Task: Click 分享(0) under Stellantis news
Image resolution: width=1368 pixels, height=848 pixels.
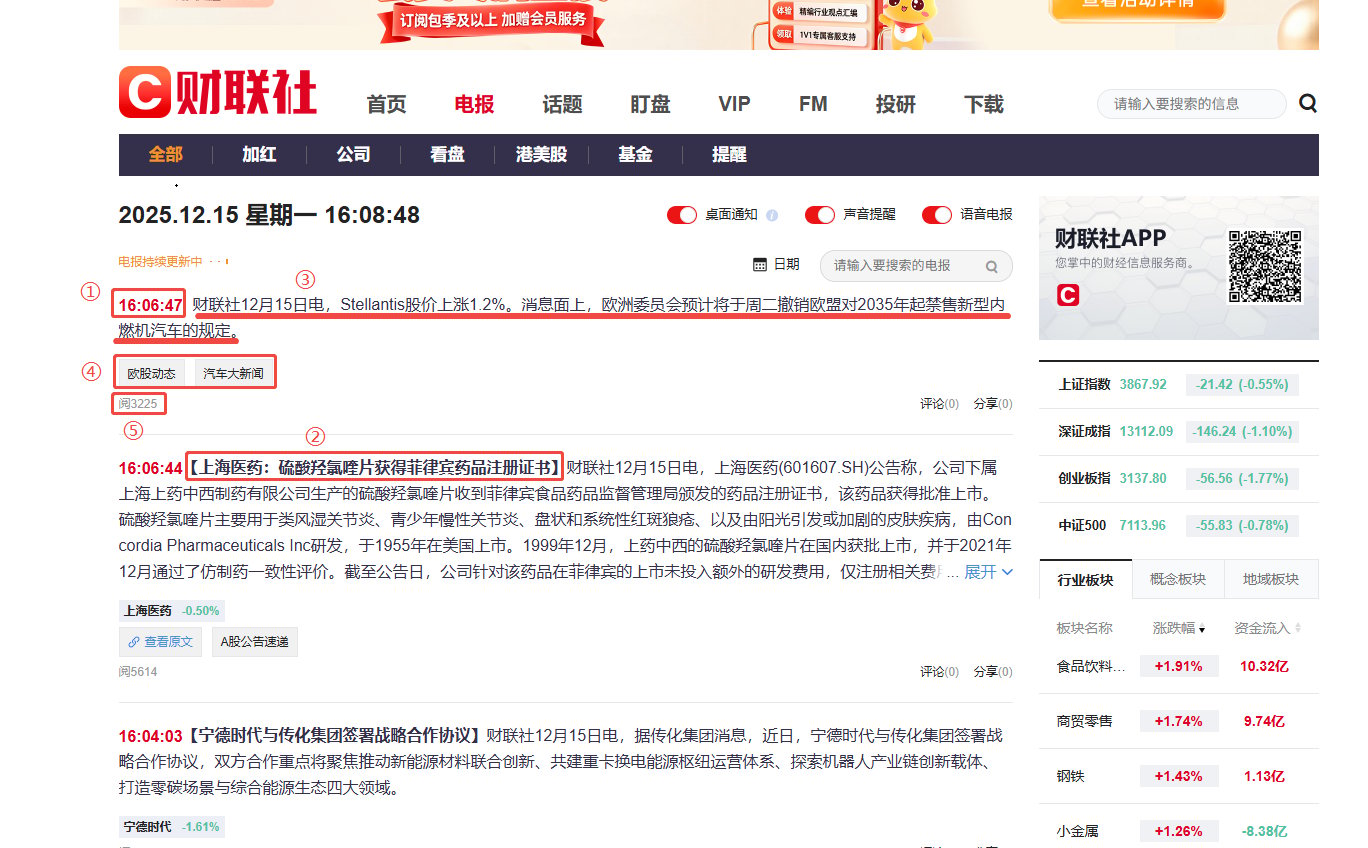Action: pos(993,404)
